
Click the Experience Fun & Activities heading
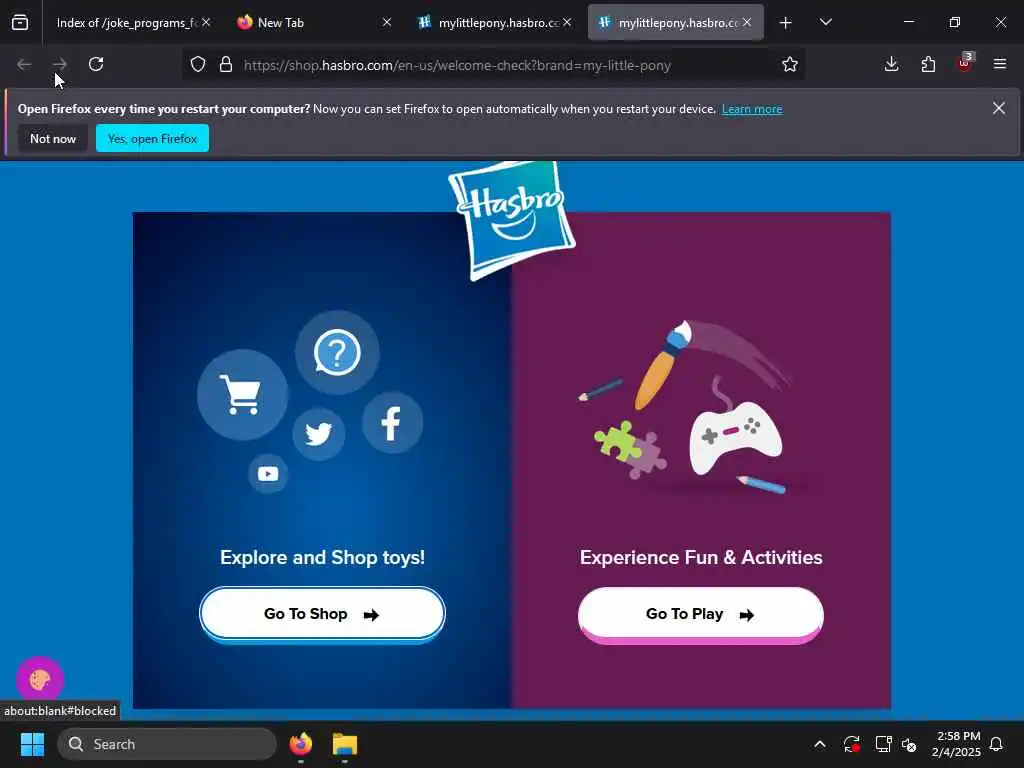701,557
